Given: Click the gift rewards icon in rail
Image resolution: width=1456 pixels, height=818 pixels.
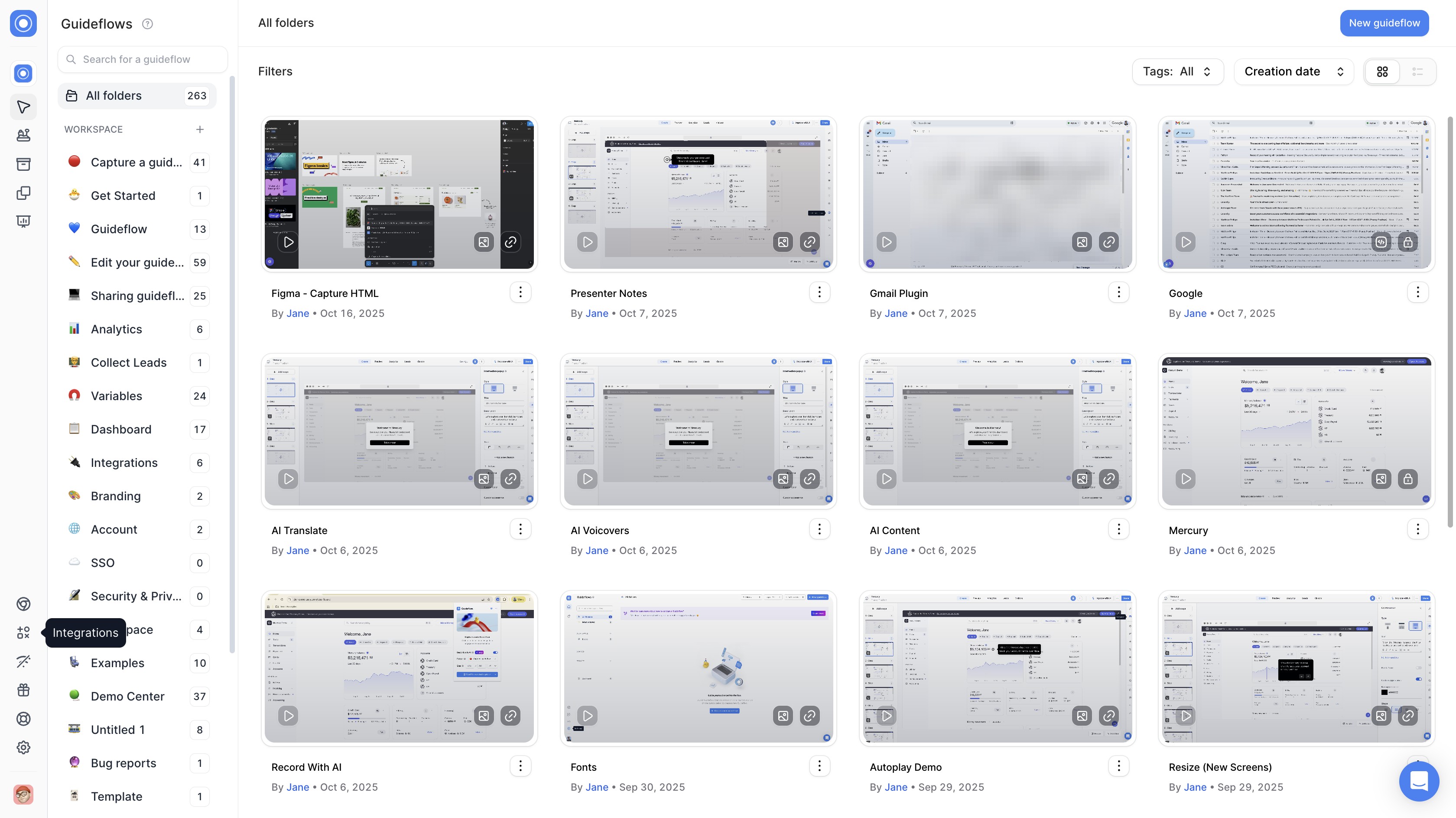Looking at the screenshot, I should tap(23, 690).
